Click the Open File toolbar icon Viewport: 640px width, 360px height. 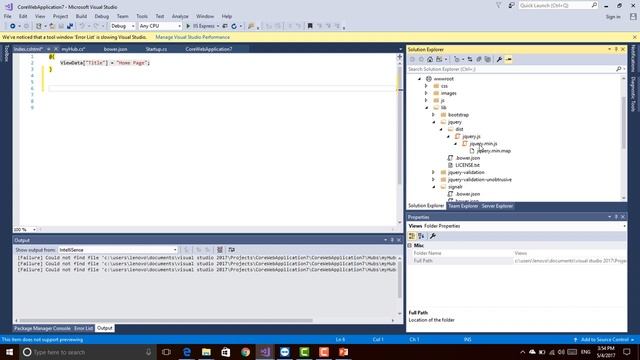[x=52, y=26]
